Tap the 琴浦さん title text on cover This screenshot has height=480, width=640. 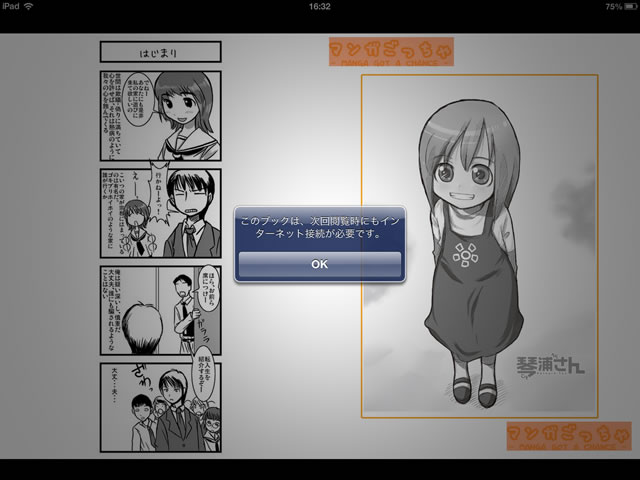point(551,366)
